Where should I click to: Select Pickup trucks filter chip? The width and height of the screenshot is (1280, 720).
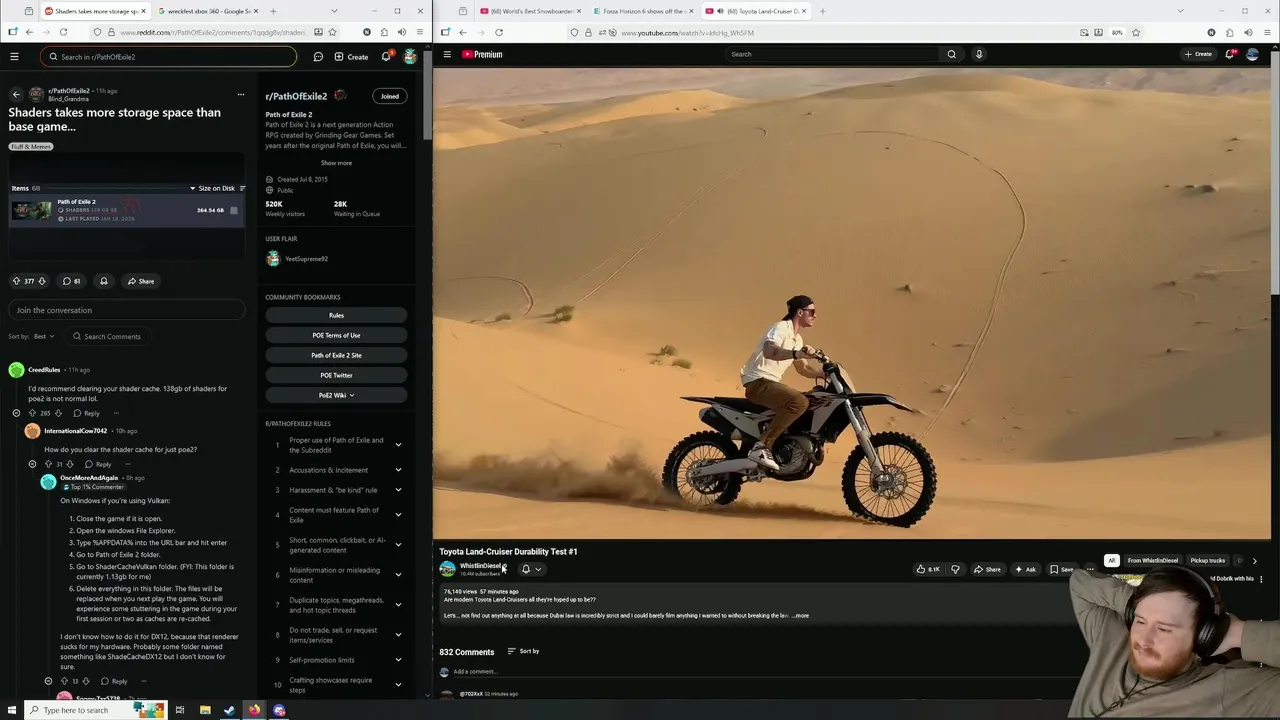coord(1207,560)
